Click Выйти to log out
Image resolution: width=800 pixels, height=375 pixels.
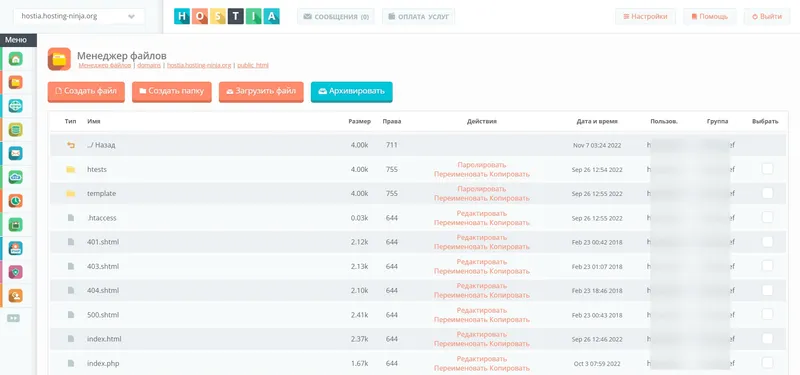coord(767,16)
